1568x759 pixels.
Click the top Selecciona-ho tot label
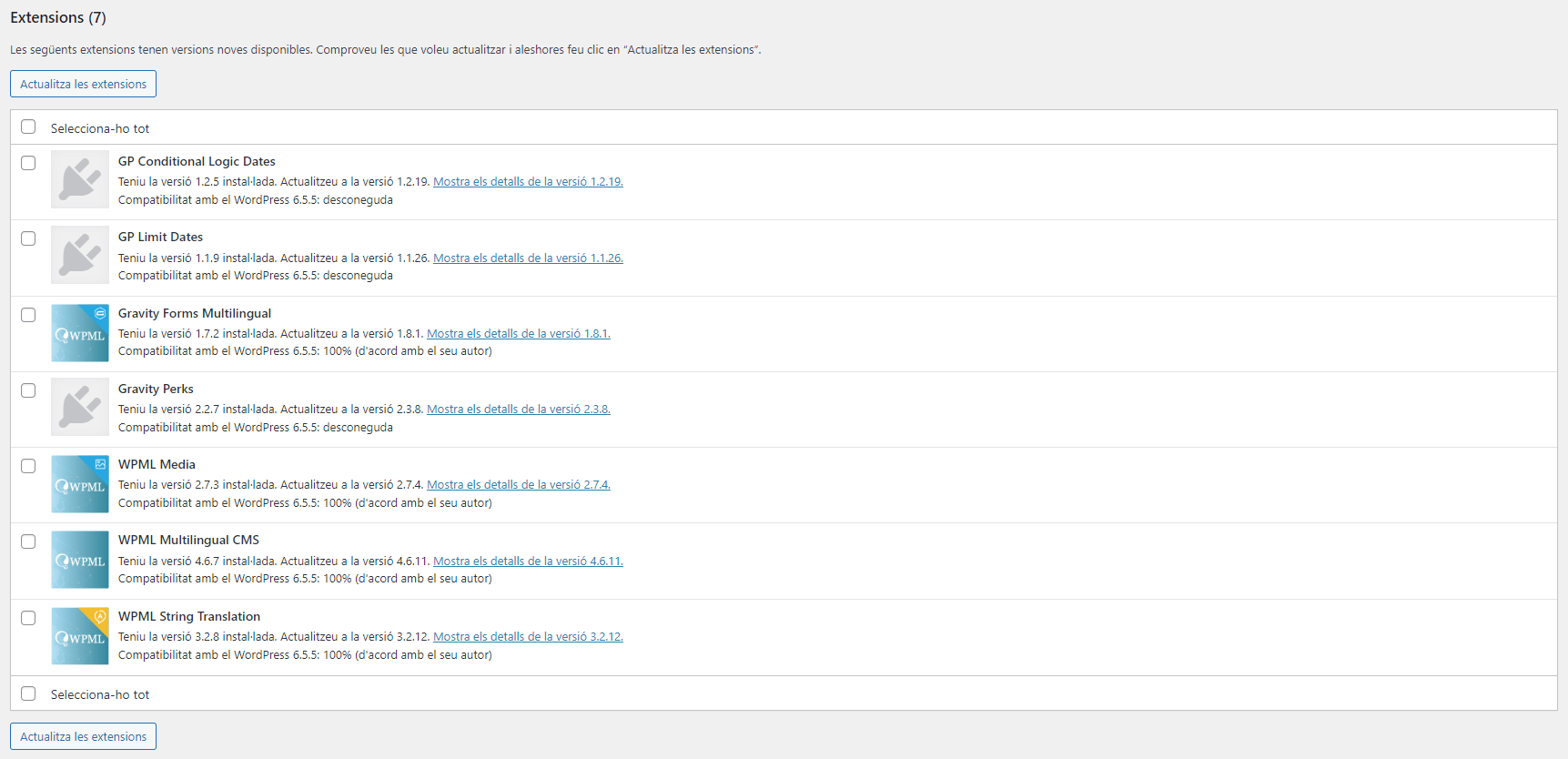click(x=100, y=128)
